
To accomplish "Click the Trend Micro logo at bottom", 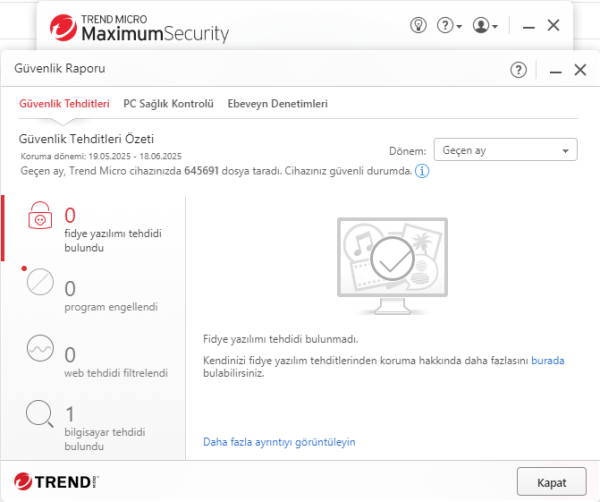I will pyautogui.click(x=53, y=480).
